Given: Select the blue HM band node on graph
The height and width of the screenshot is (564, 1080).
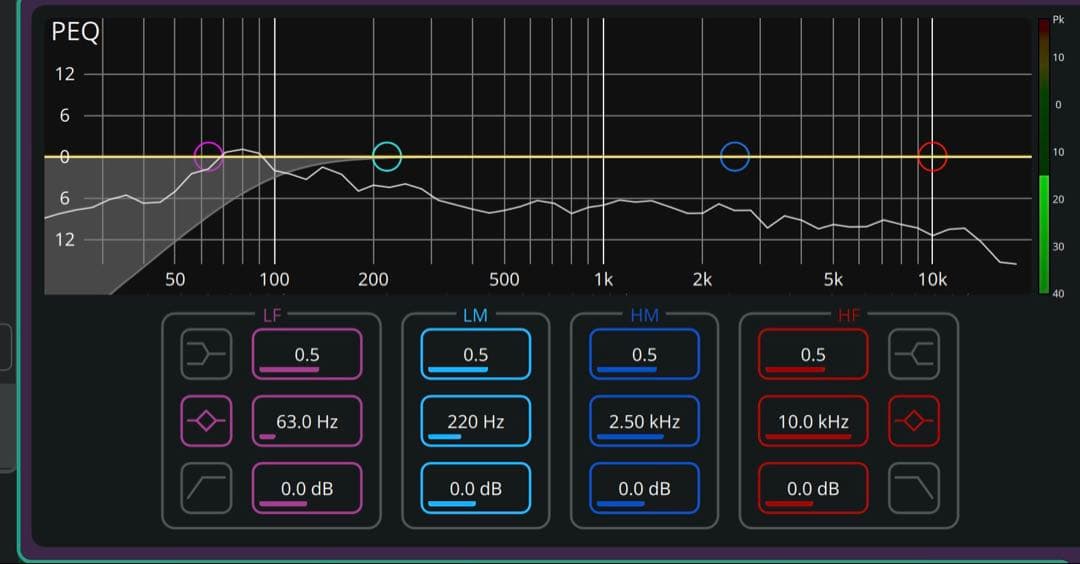Looking at the screenshot, I should click(x=734, y=156).
